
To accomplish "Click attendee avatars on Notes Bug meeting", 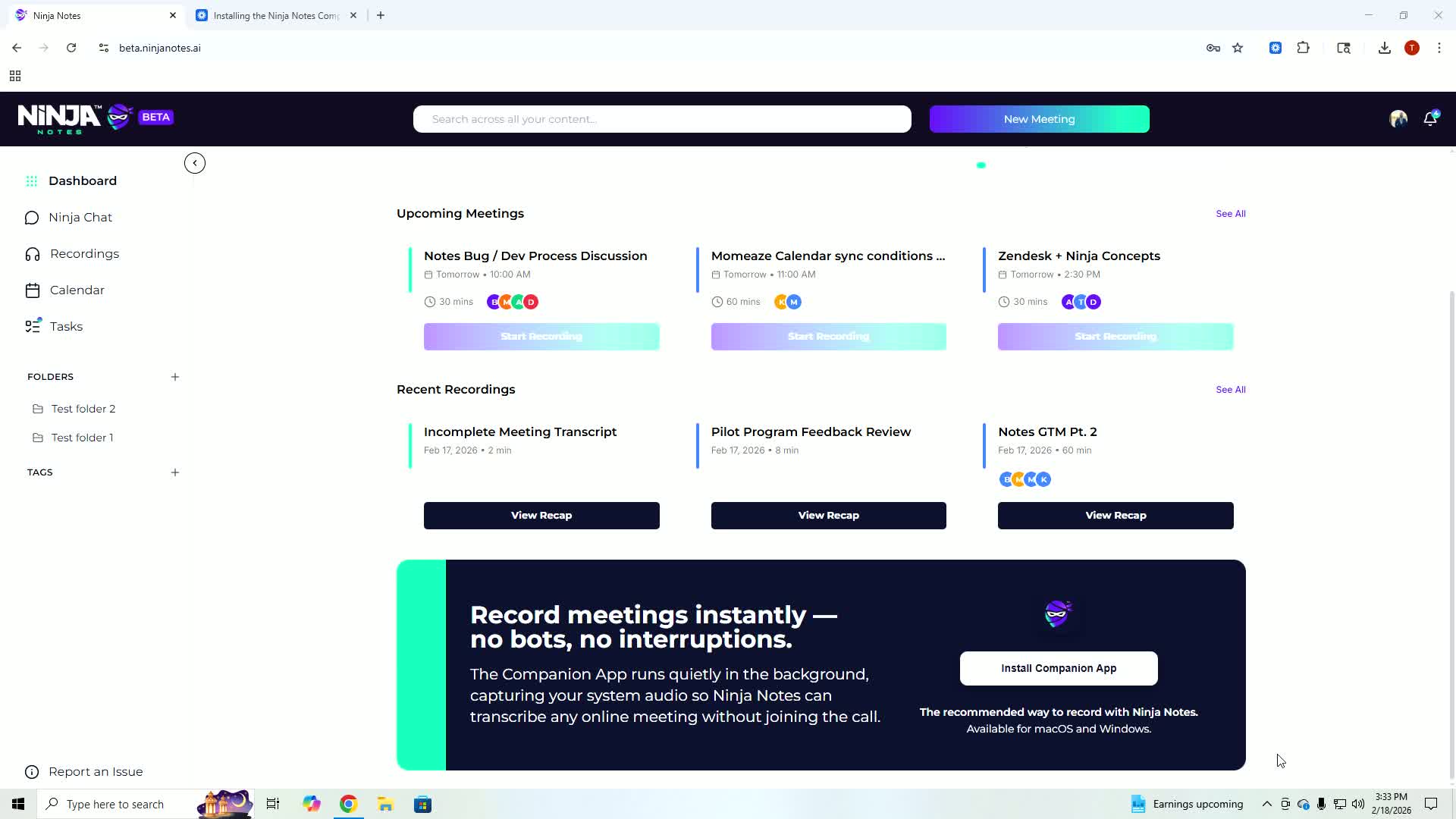I will [x=513, y=302].
